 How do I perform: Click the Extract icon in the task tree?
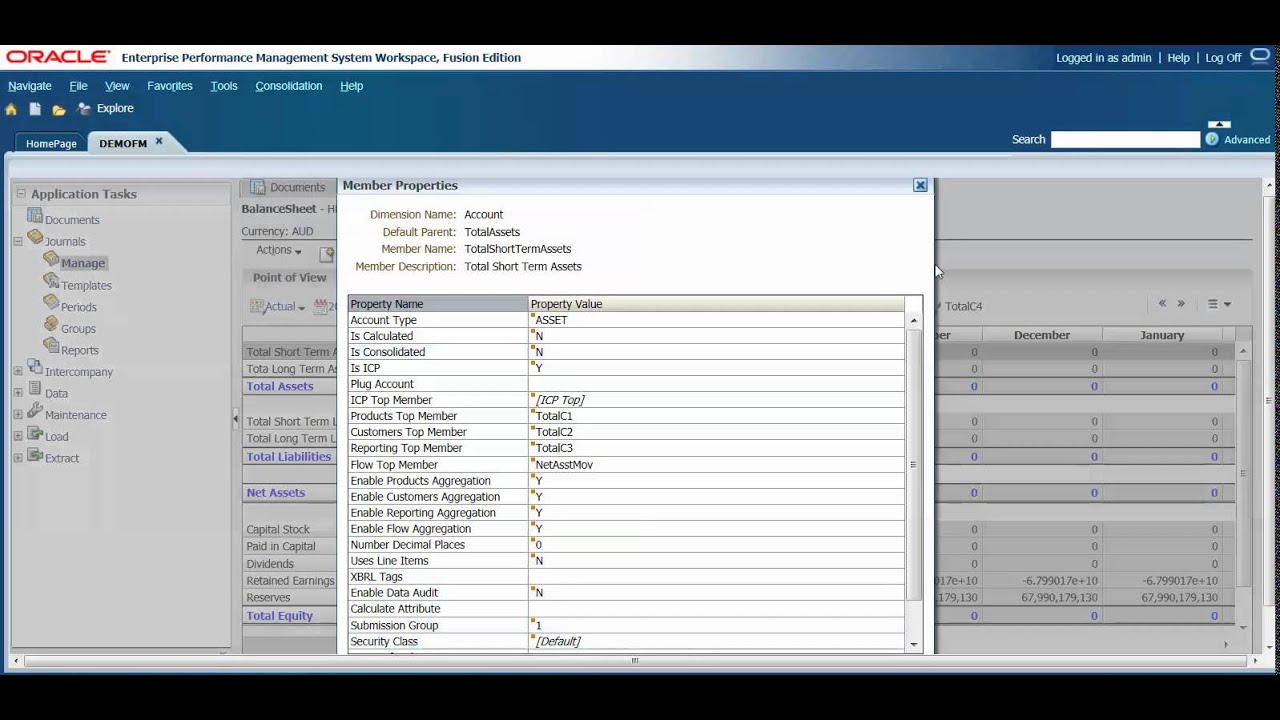point(35,456)
